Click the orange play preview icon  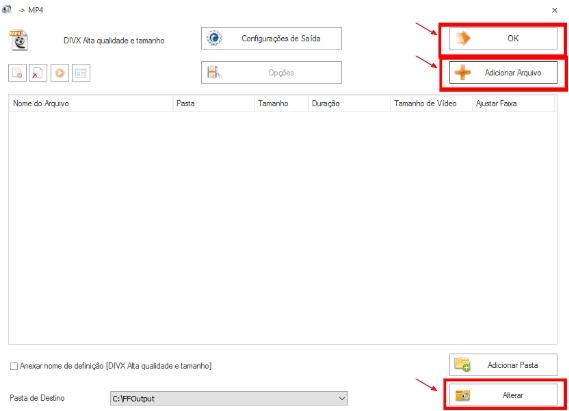tap(60, 73)
